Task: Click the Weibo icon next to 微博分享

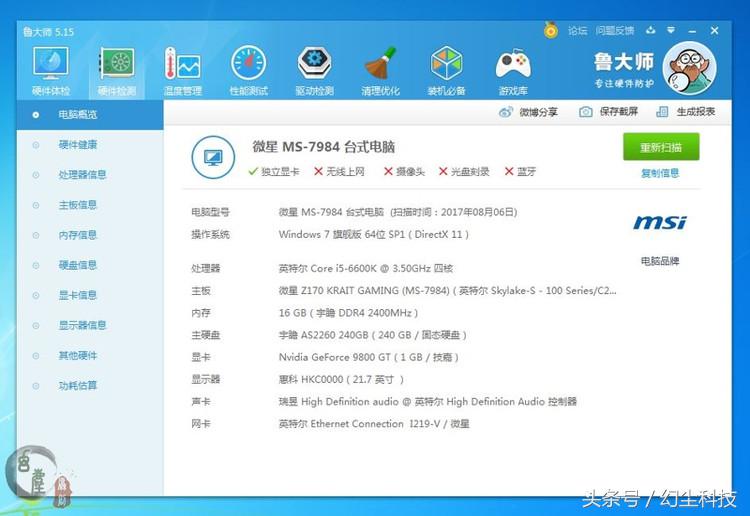Action: point(506,112)
